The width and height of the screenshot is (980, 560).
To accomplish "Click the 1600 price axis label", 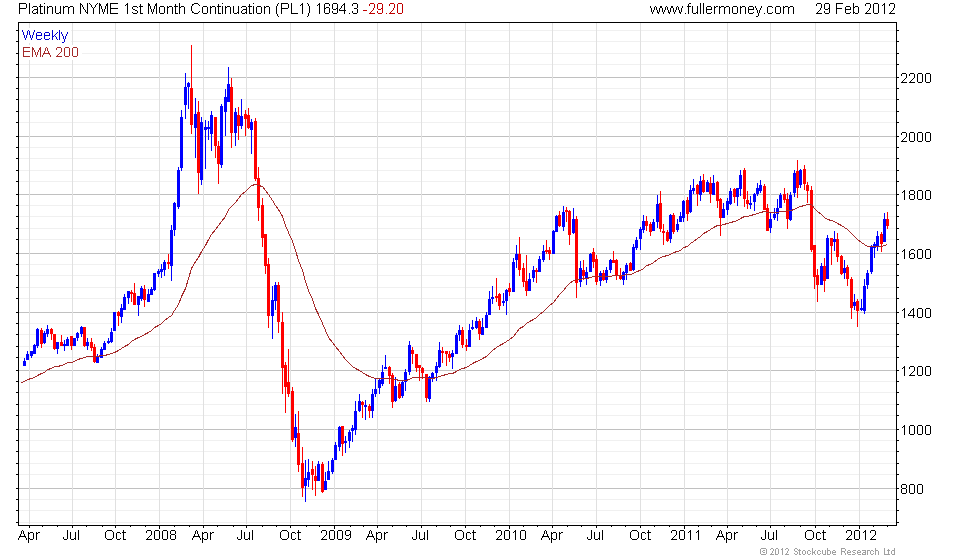I will pos(916,254).
